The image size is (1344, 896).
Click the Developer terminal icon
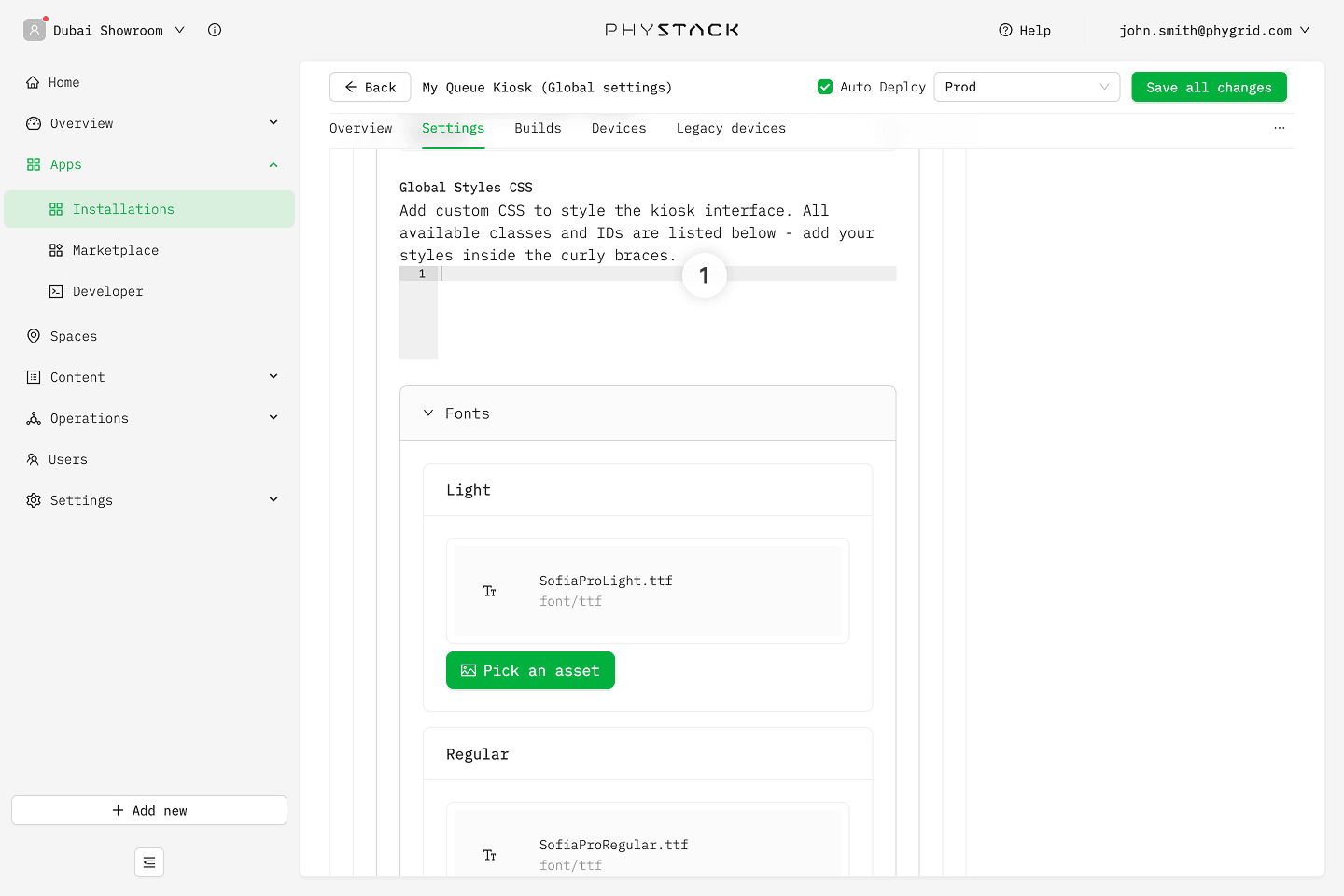coord(56,291)
